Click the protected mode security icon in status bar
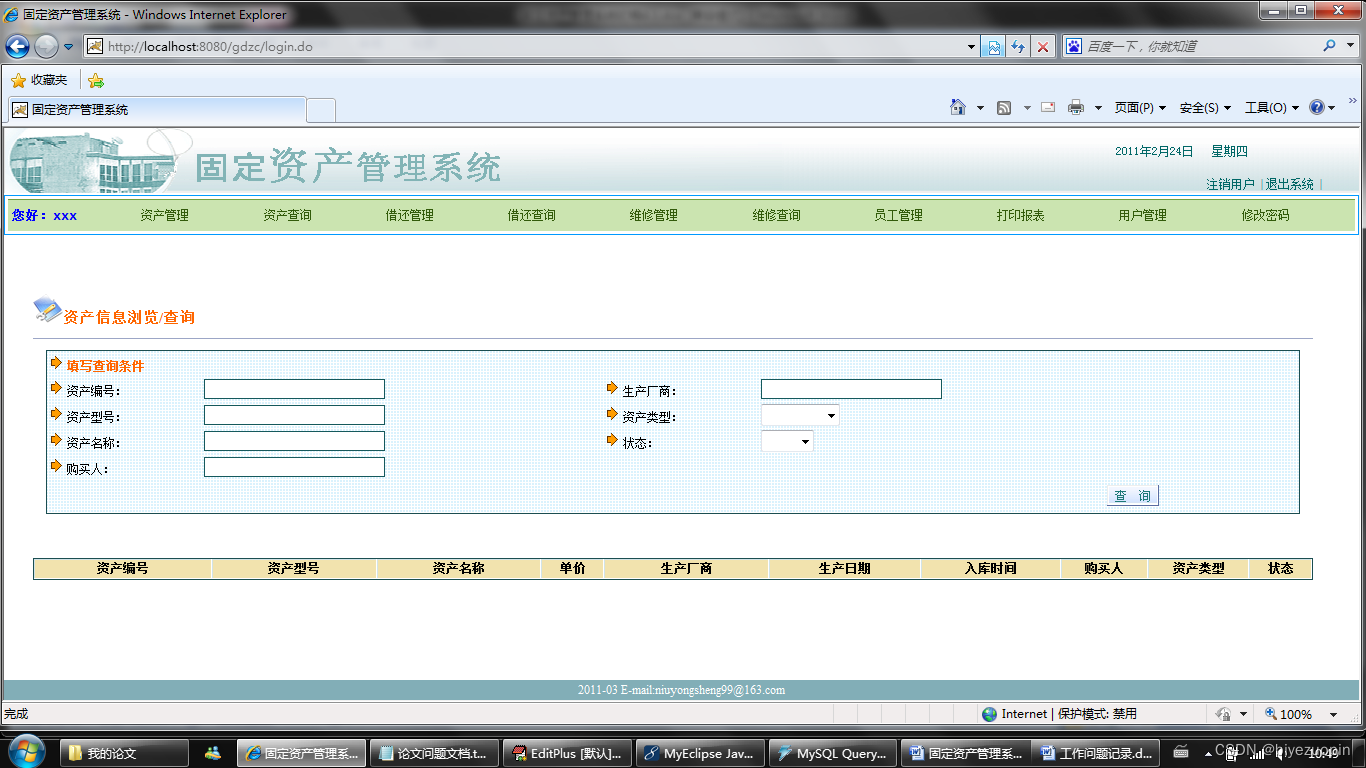 click(1222, 714)
